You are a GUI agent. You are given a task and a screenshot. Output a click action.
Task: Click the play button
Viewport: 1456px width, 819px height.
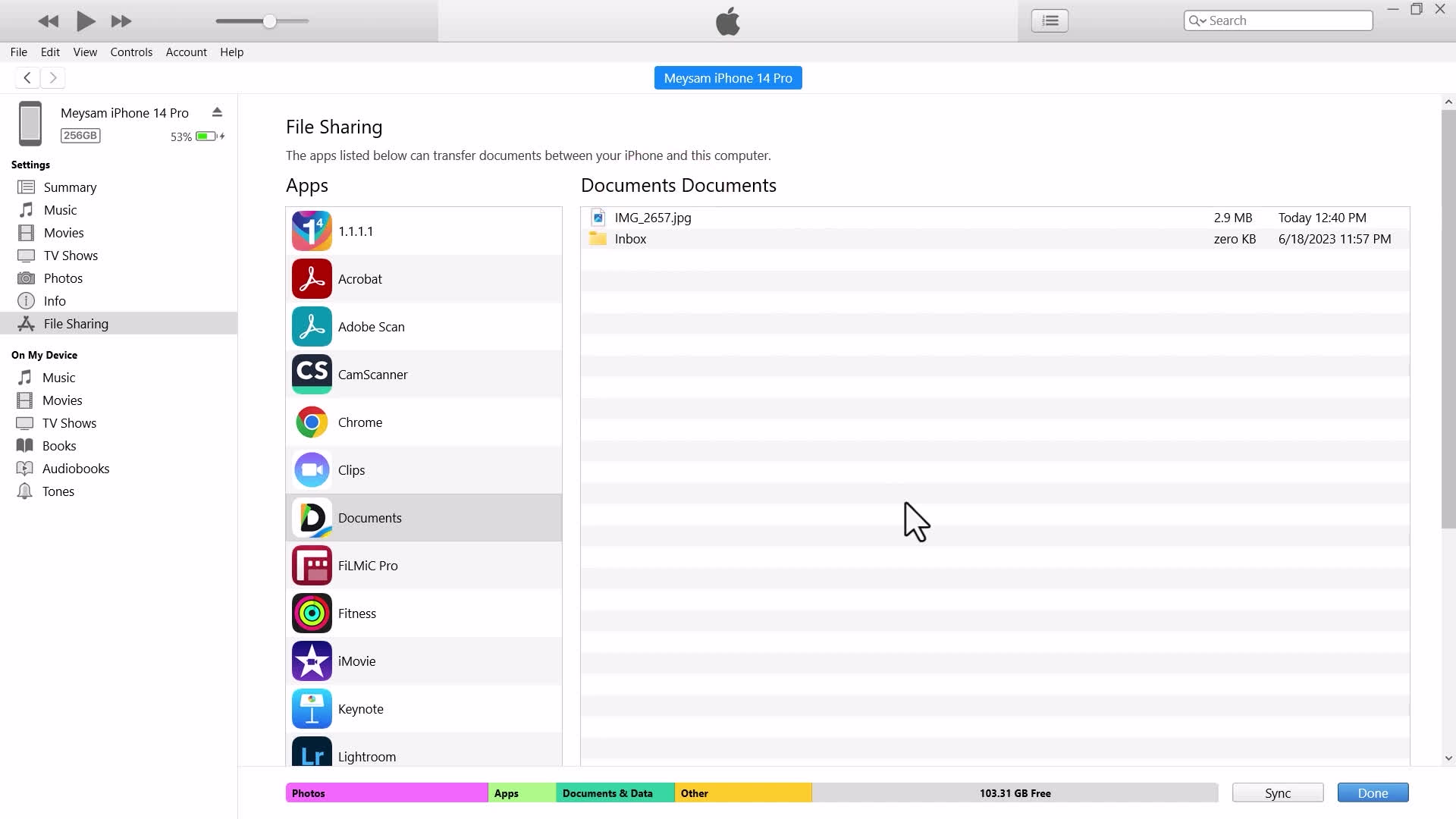86,21
